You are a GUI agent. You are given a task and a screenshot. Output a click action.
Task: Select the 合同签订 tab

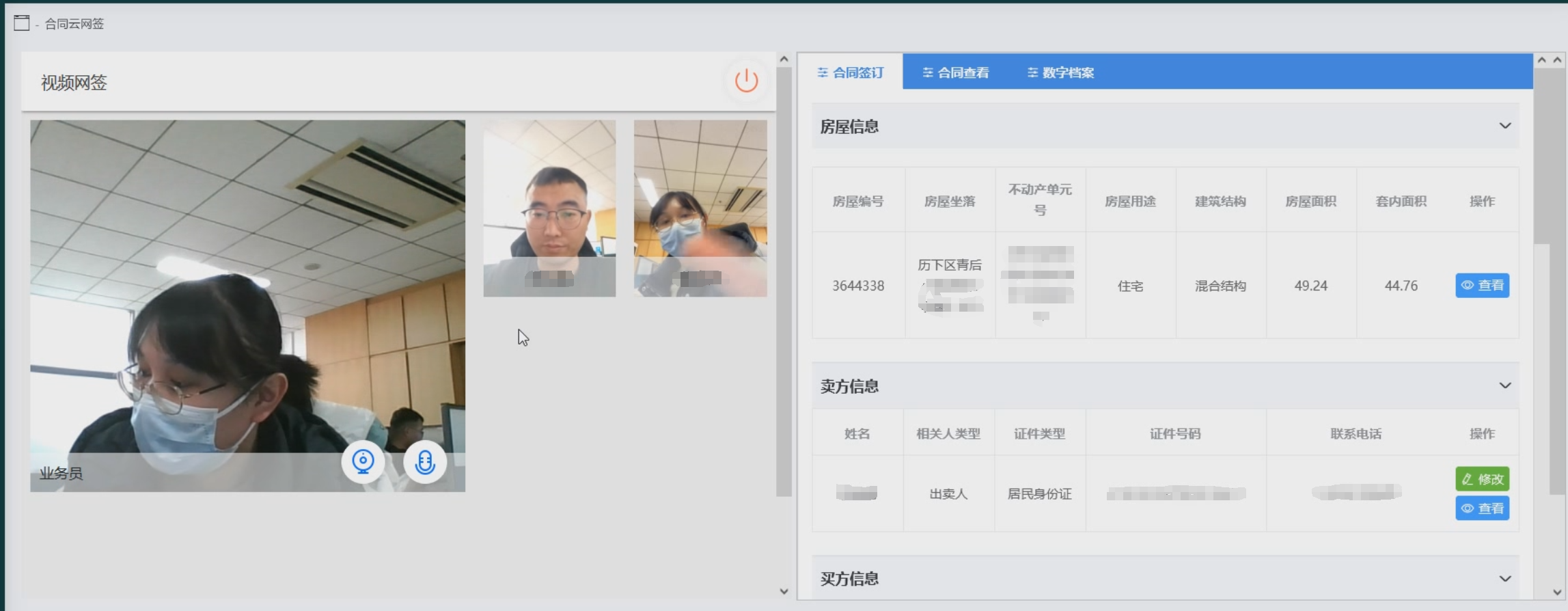point(851,72)
